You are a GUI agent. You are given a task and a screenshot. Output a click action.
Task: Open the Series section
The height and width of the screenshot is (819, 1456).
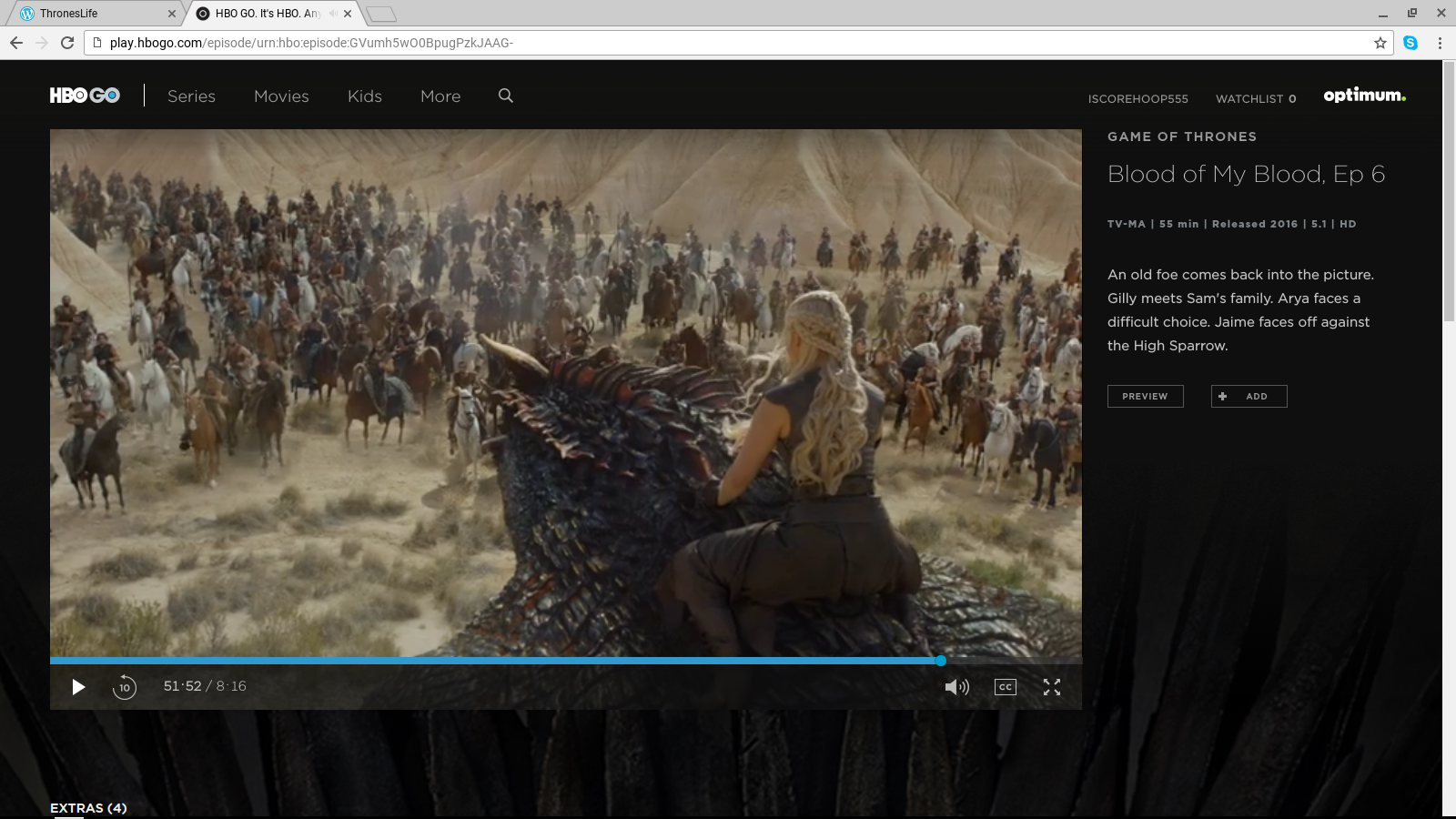[x=191, y=96]
